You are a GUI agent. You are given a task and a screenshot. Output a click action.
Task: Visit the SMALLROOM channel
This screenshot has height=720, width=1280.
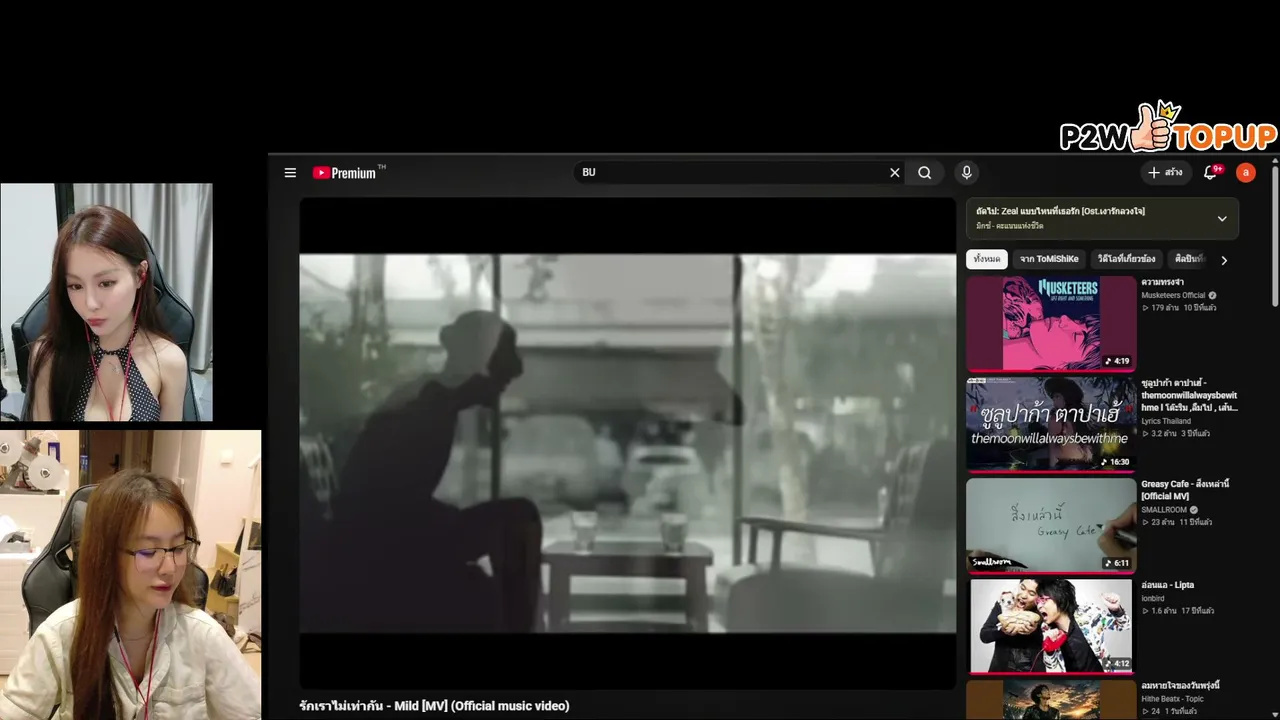(1164, 510)
